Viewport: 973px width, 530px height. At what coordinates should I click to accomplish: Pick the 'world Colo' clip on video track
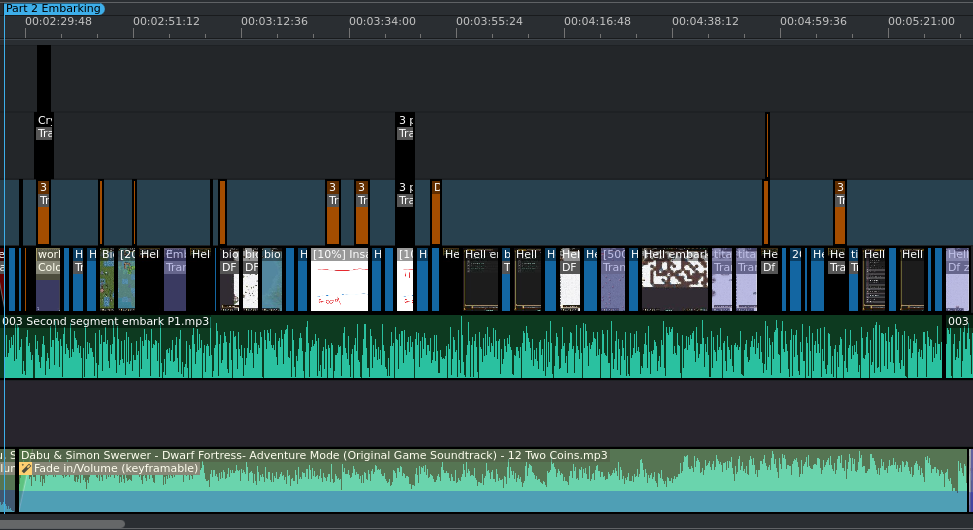[x=48, y=279]
